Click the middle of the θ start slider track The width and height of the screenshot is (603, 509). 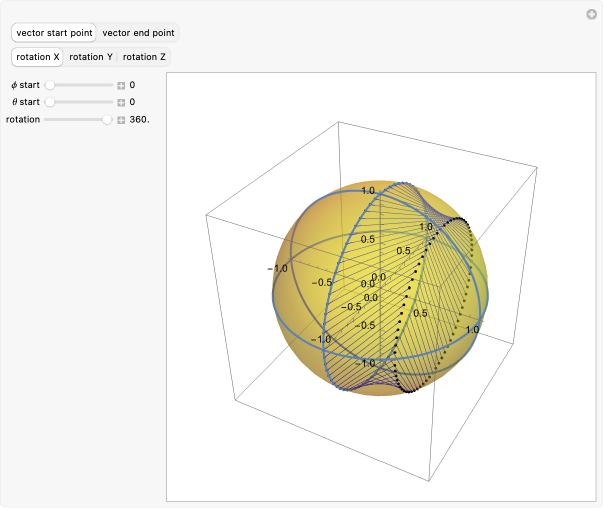tap(79, 102)
